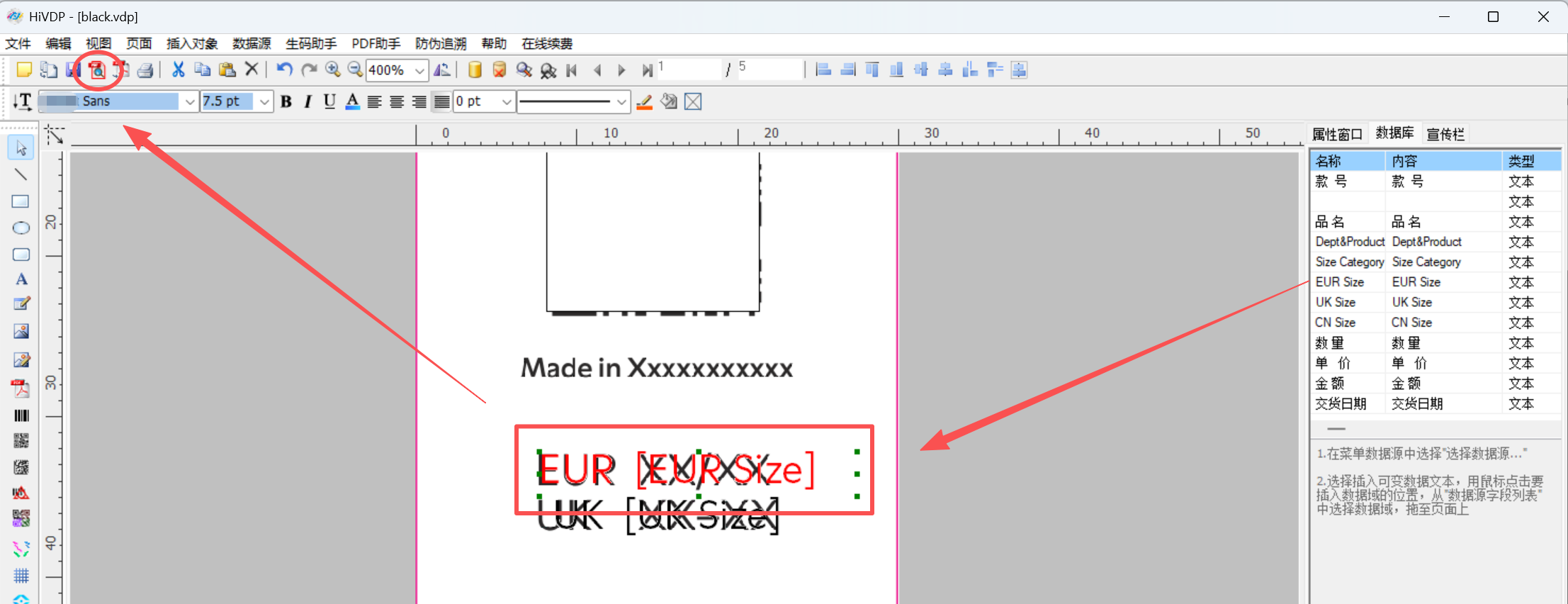This screenshot has width=1568, height=604.
Task: Switch to the 属性窗口 tab
Action: click(x=1336, y=134)
